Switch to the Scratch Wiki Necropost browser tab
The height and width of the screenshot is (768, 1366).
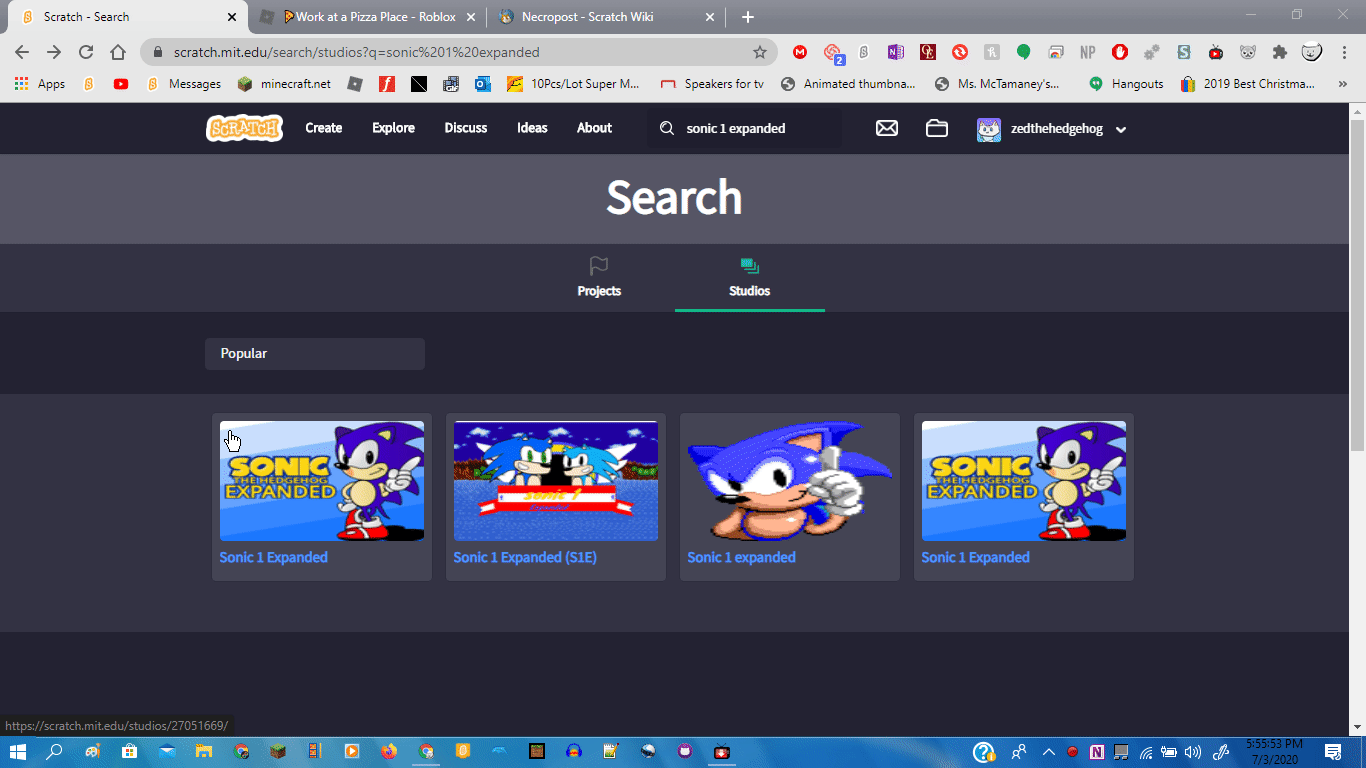[600, 17]
